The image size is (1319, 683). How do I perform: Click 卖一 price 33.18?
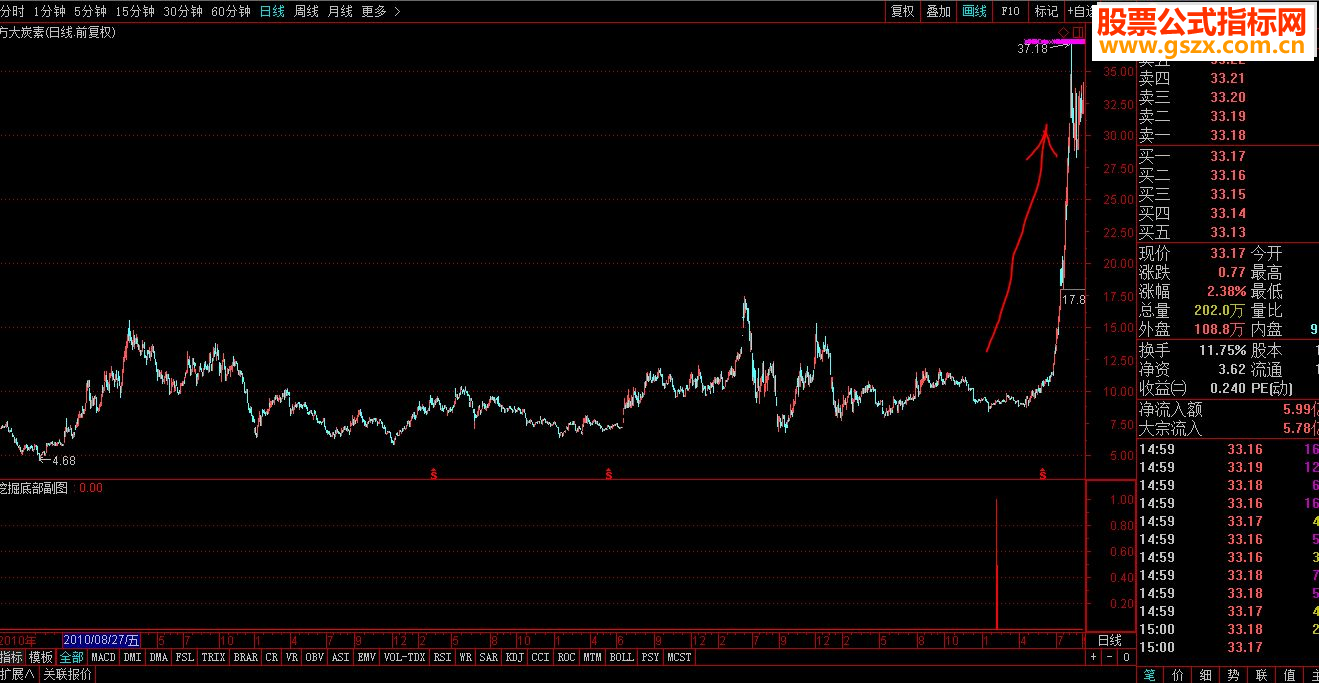(1228, 135)
